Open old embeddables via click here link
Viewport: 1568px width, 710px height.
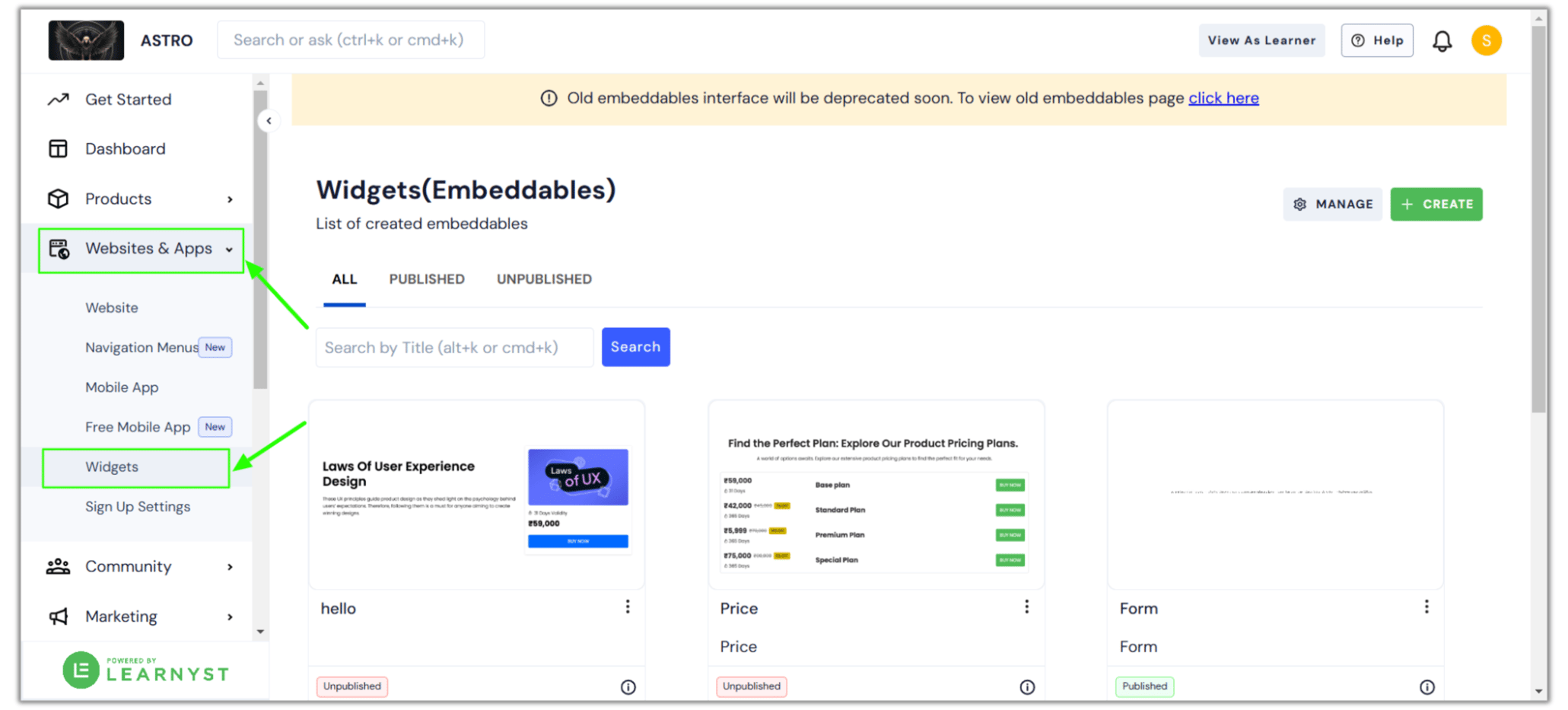click(1223, 97)
